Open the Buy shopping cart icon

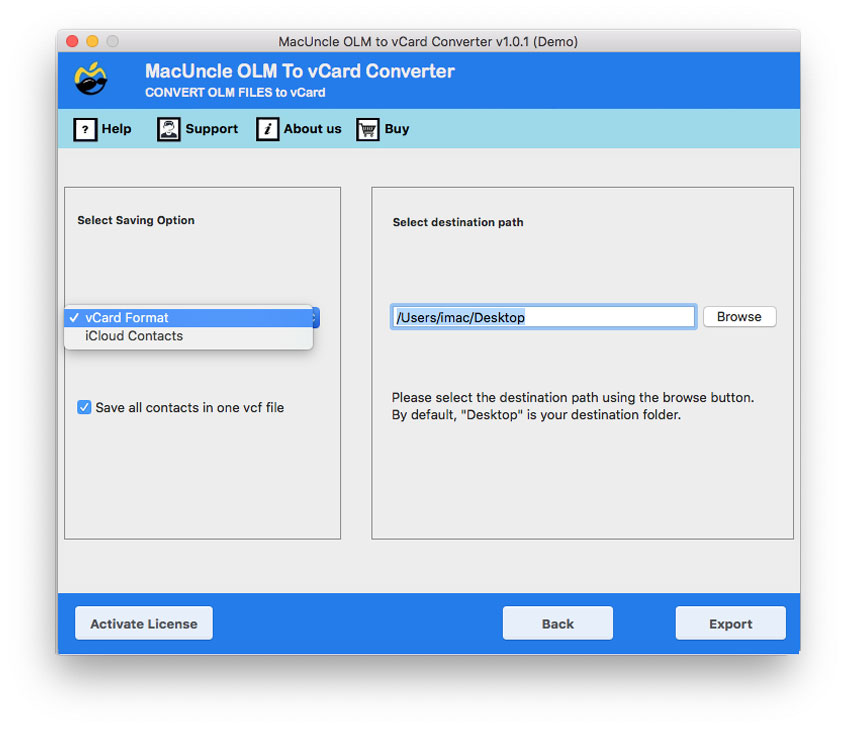point(366,129)
